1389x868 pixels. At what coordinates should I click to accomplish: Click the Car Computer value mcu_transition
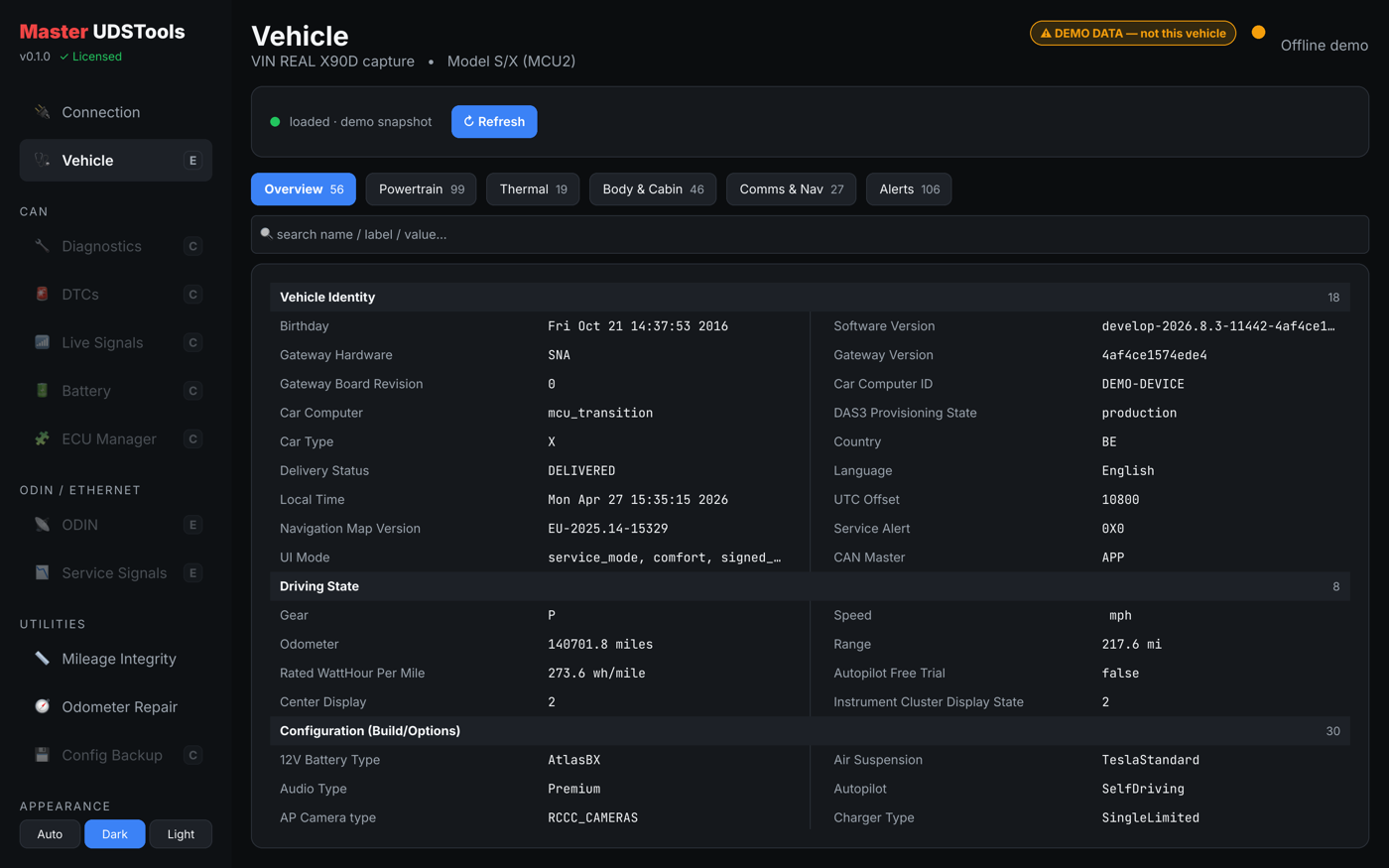pyautogui.click(x=600, y=413)
